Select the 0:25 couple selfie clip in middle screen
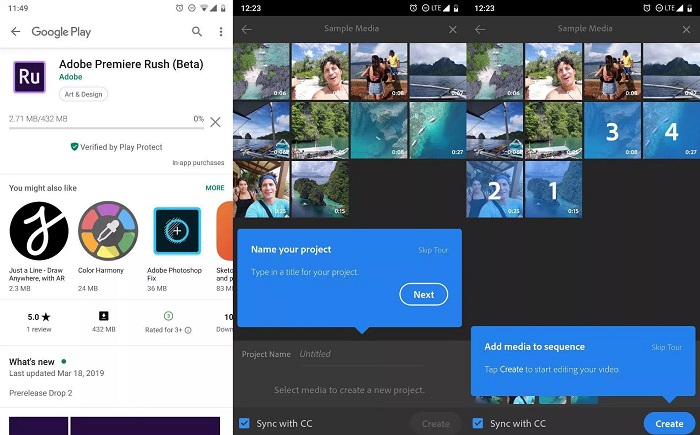 point(261,189)
